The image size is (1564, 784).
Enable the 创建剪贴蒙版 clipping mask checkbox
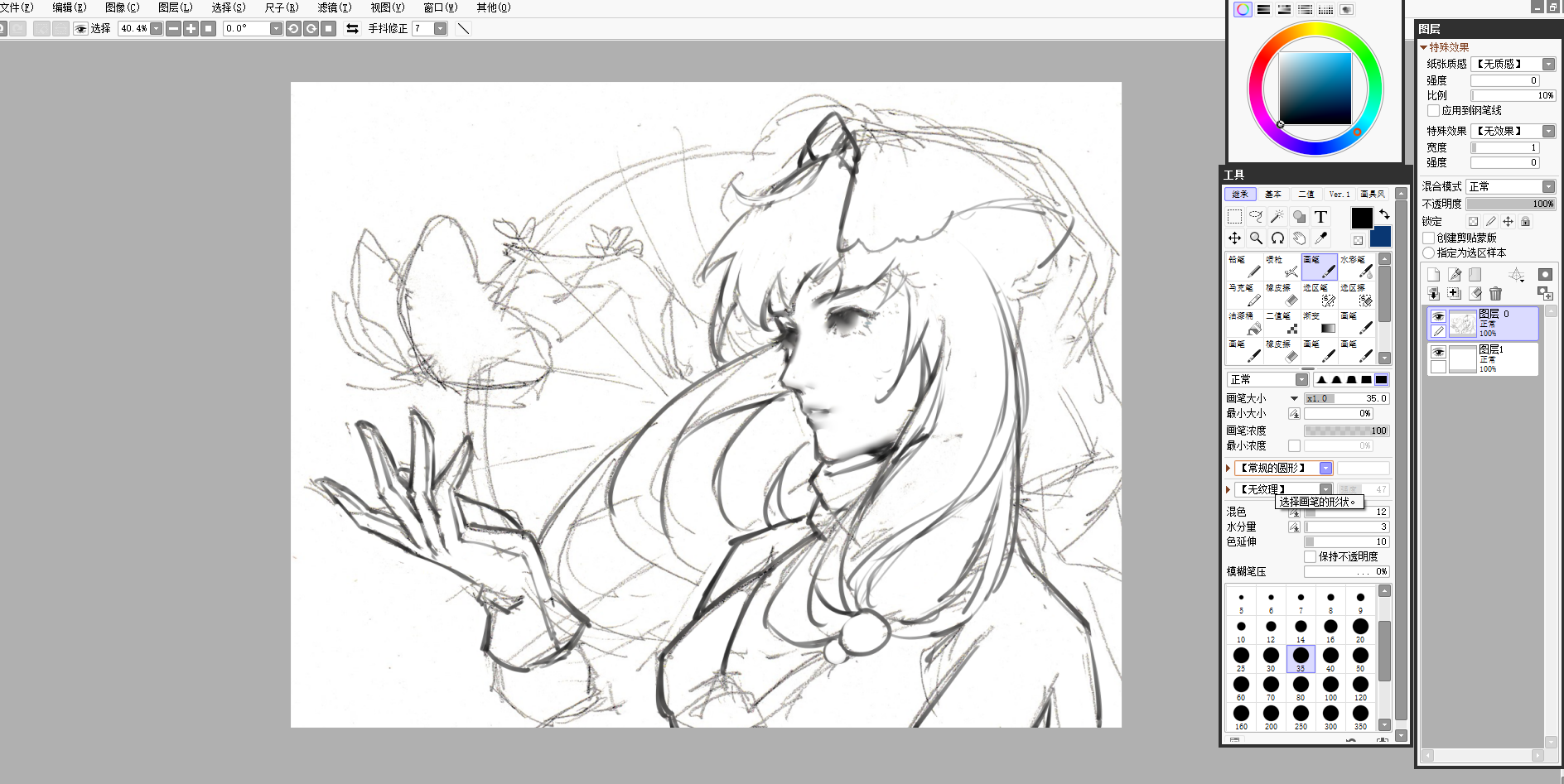point(1429,238)
